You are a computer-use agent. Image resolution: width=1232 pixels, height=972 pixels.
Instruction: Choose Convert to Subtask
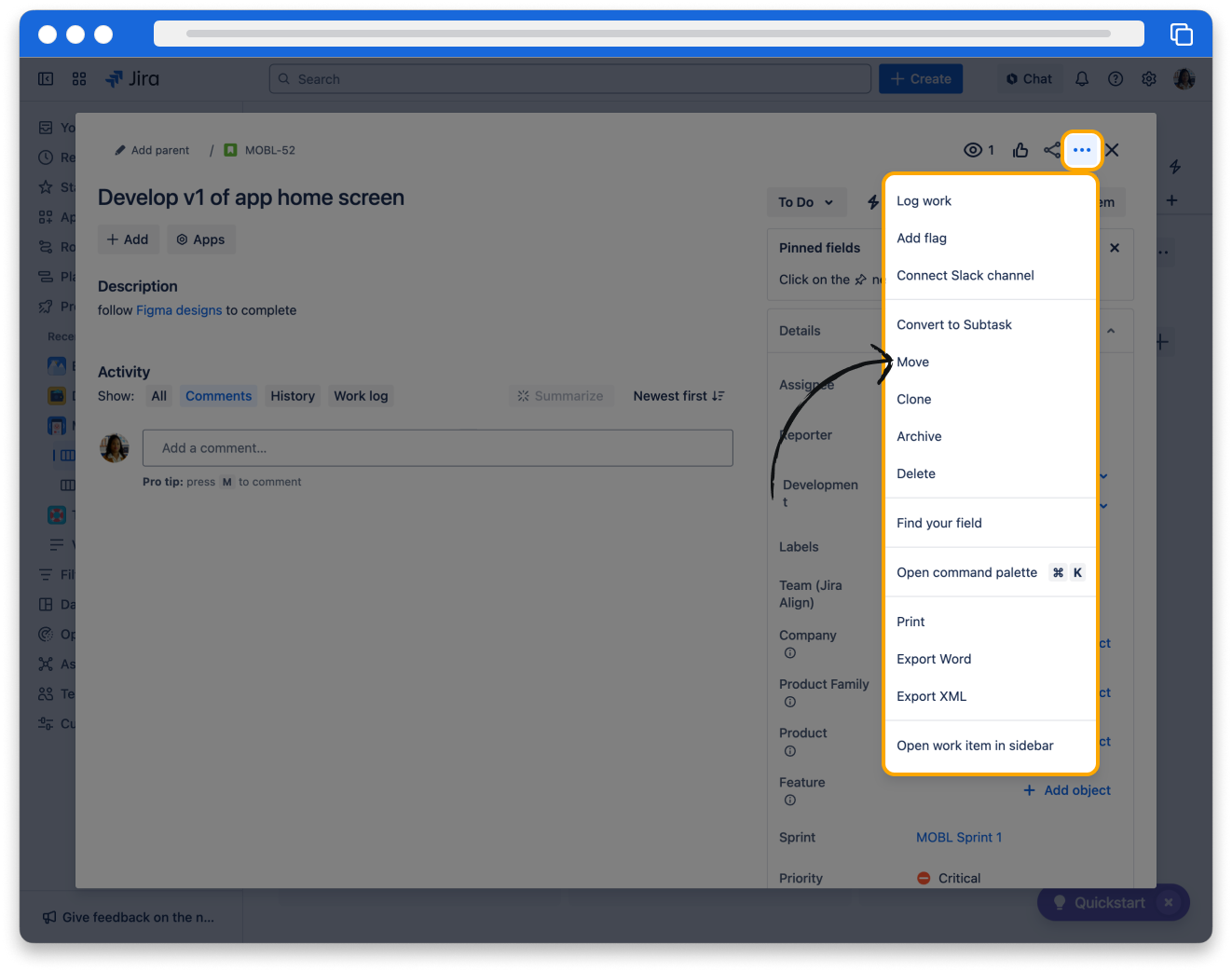point(990,325)
